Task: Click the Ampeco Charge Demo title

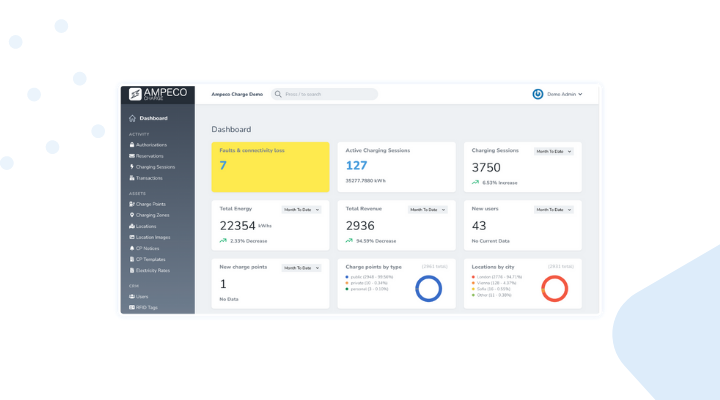Action: pyautogui.click(x=237, y=94)
